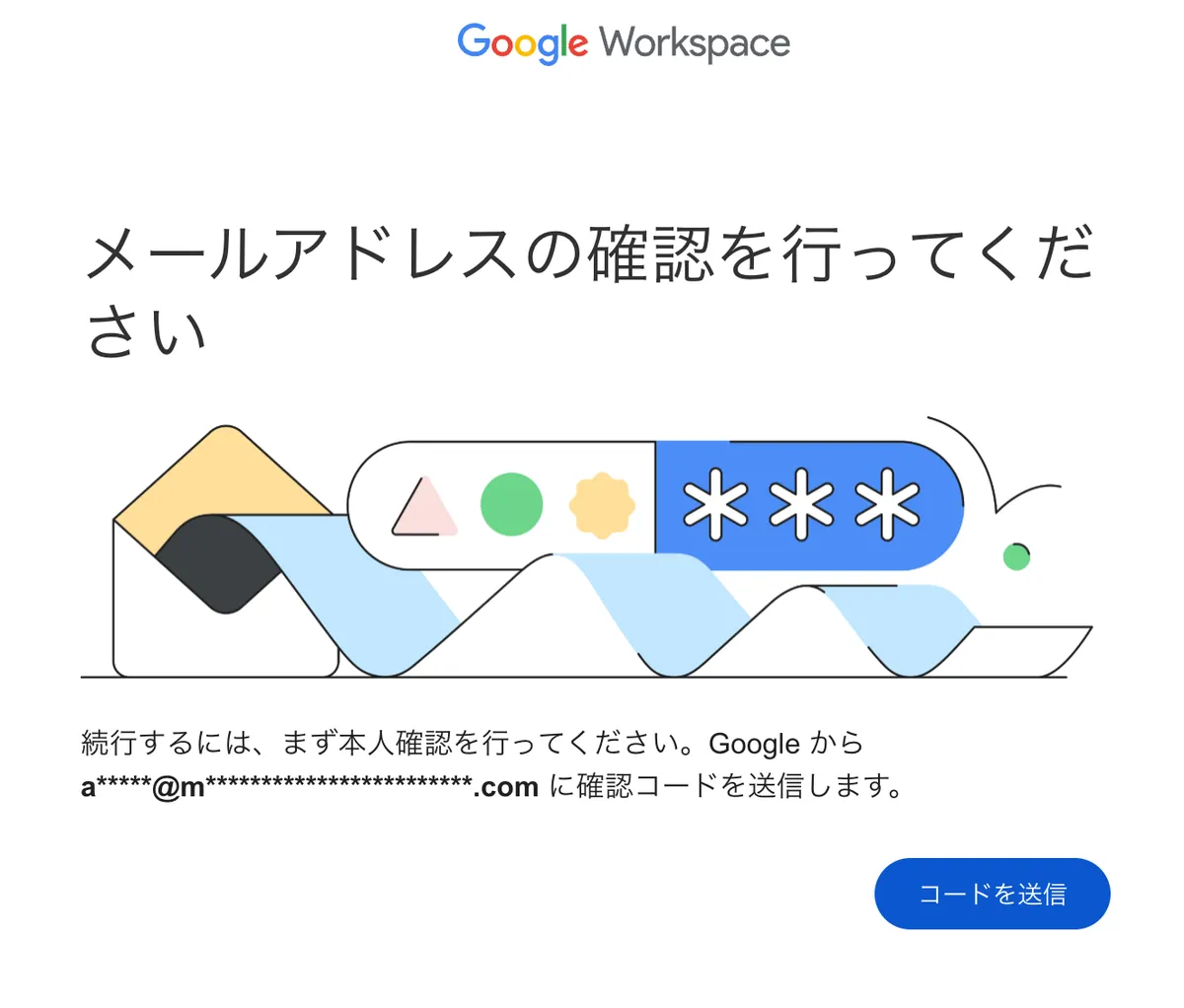Viewport: 1184px width, 1008px height.
Task: Select the pink triangle shape icon
Action: 424,507
